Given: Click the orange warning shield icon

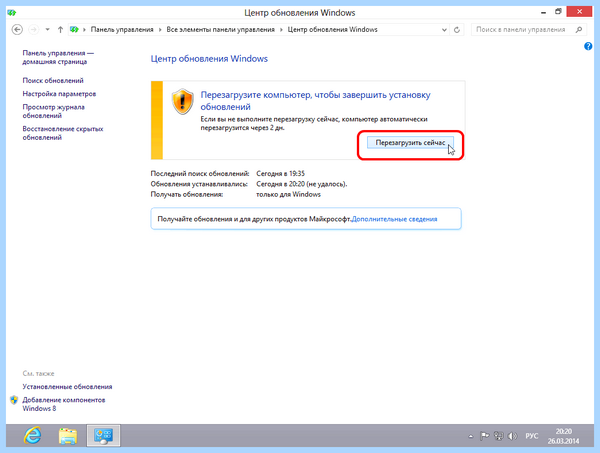Looking at the screenshot, I should [x=183, y=101].
